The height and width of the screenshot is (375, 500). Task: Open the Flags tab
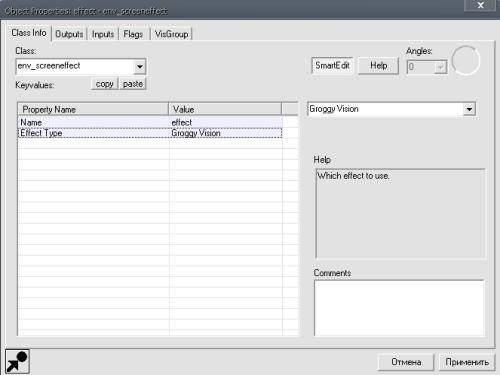pyautogui.click(x=133, y=34)
